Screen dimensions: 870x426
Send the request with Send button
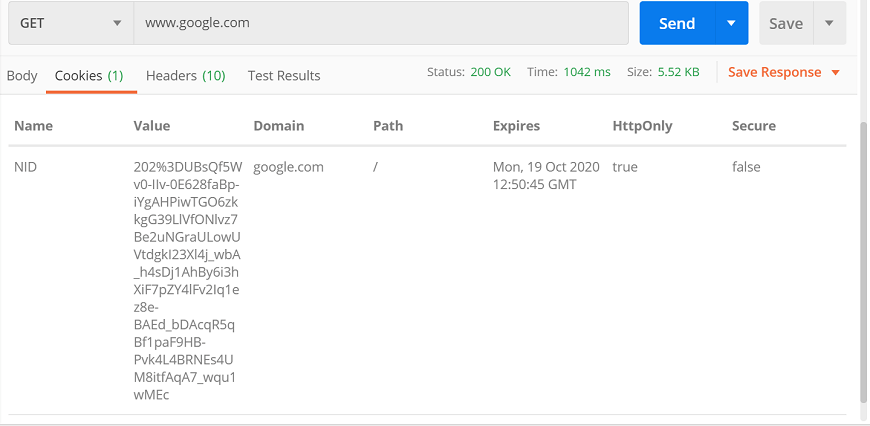tap(677, 23)
